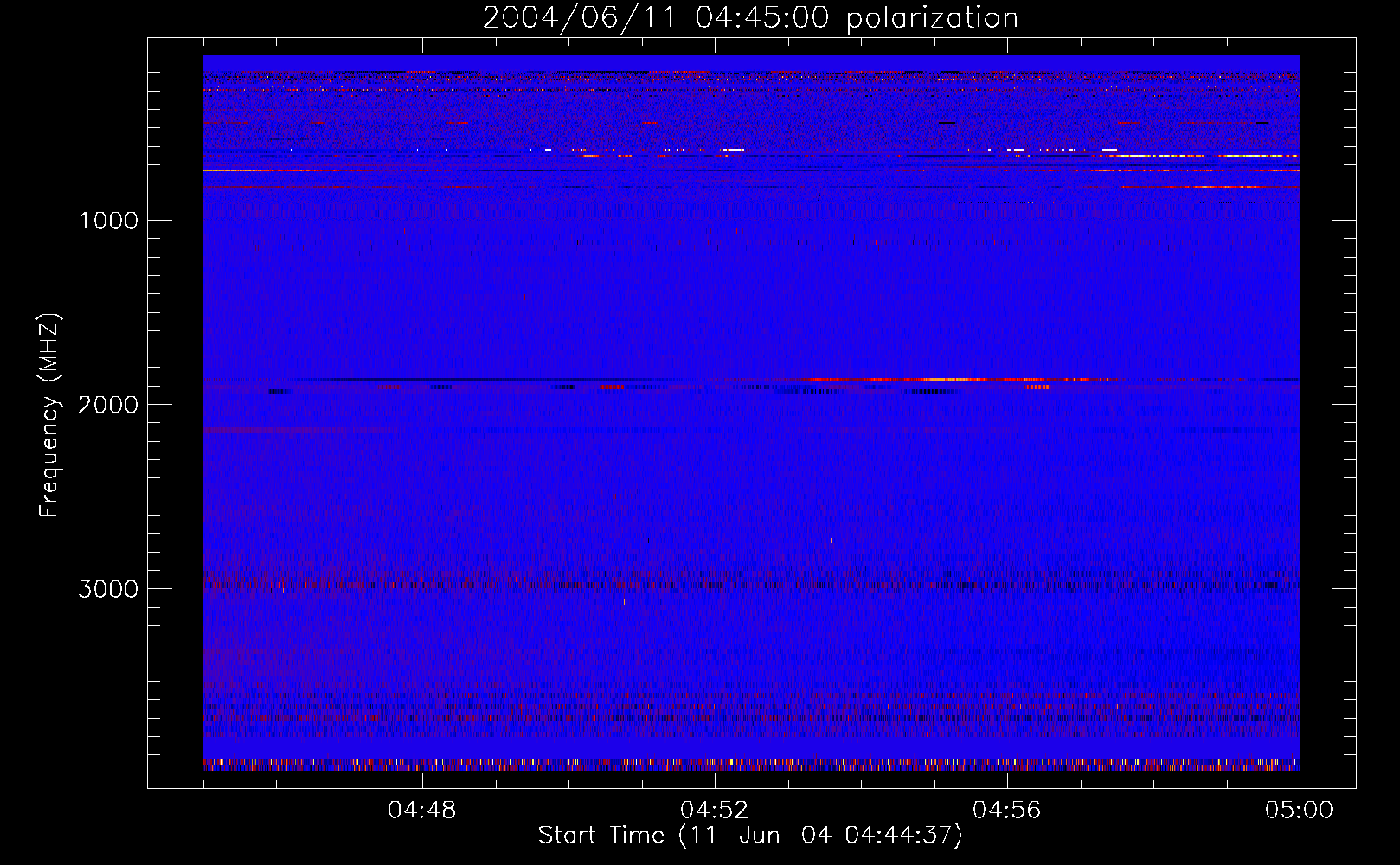Click the 04:52 time tick label
Image resolution: width=1400 pixels, height=865 pixels.
pyautogui.click(x=715, y=811)
